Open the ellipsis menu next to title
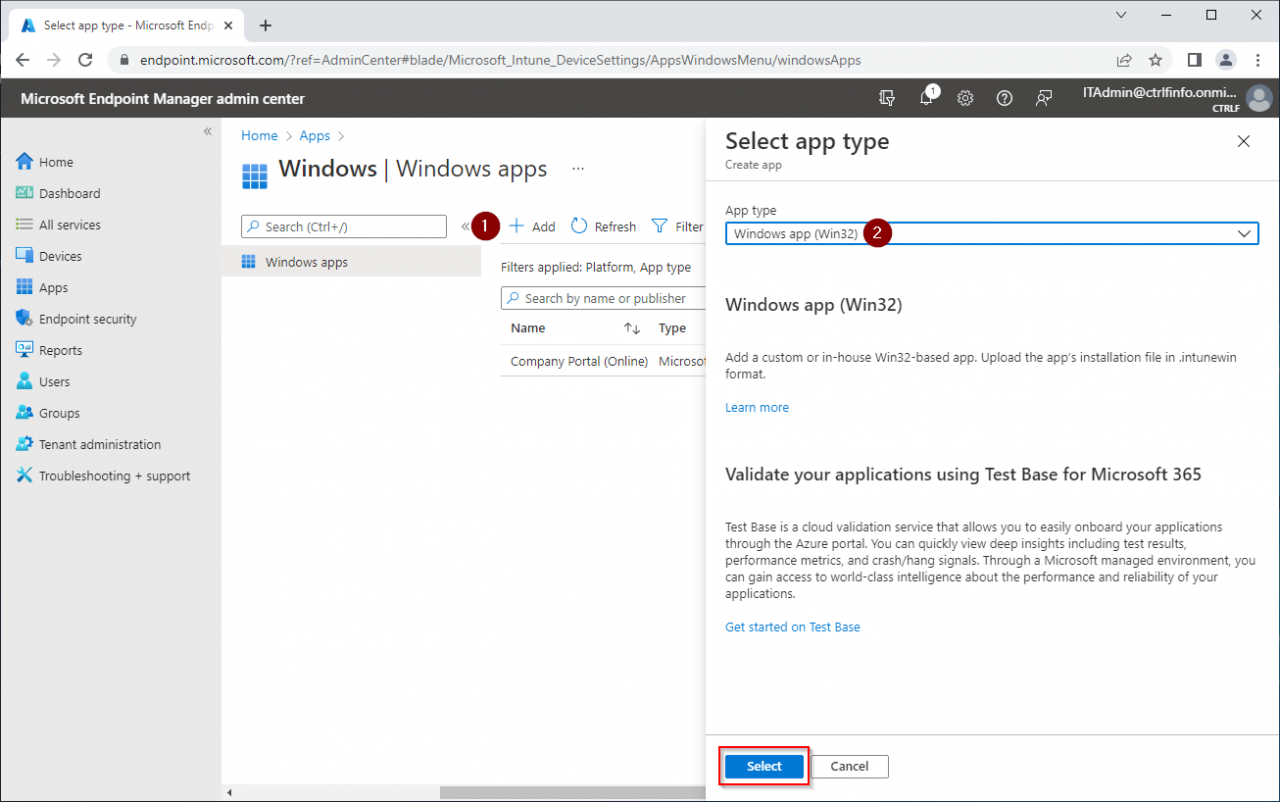 [x=578, y=169]
